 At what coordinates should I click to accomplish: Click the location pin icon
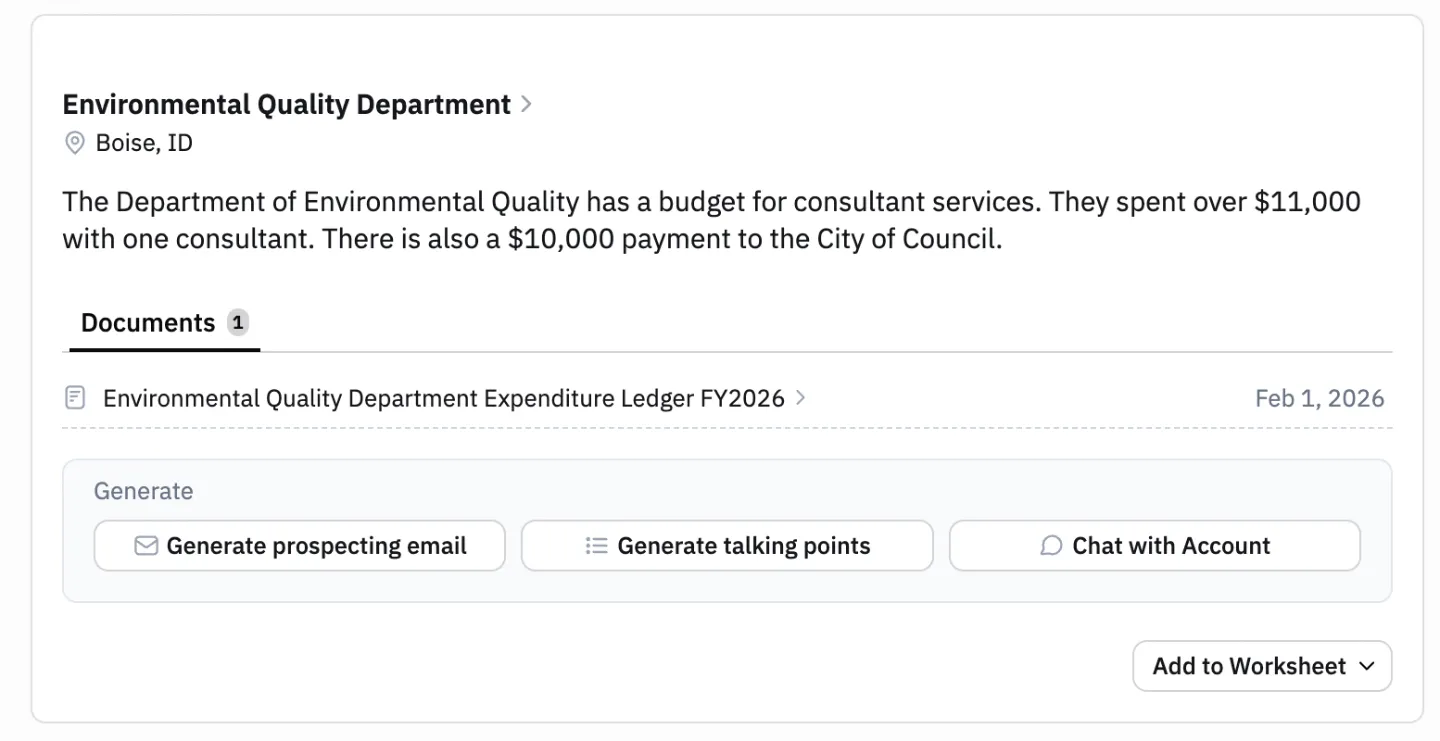click(74, 144)
